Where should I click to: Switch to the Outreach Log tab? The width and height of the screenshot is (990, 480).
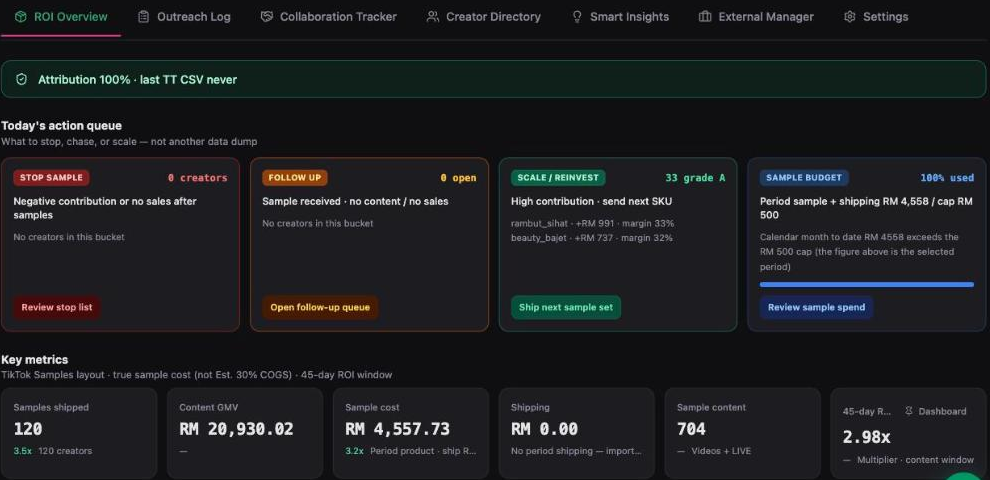pos(184,17)
